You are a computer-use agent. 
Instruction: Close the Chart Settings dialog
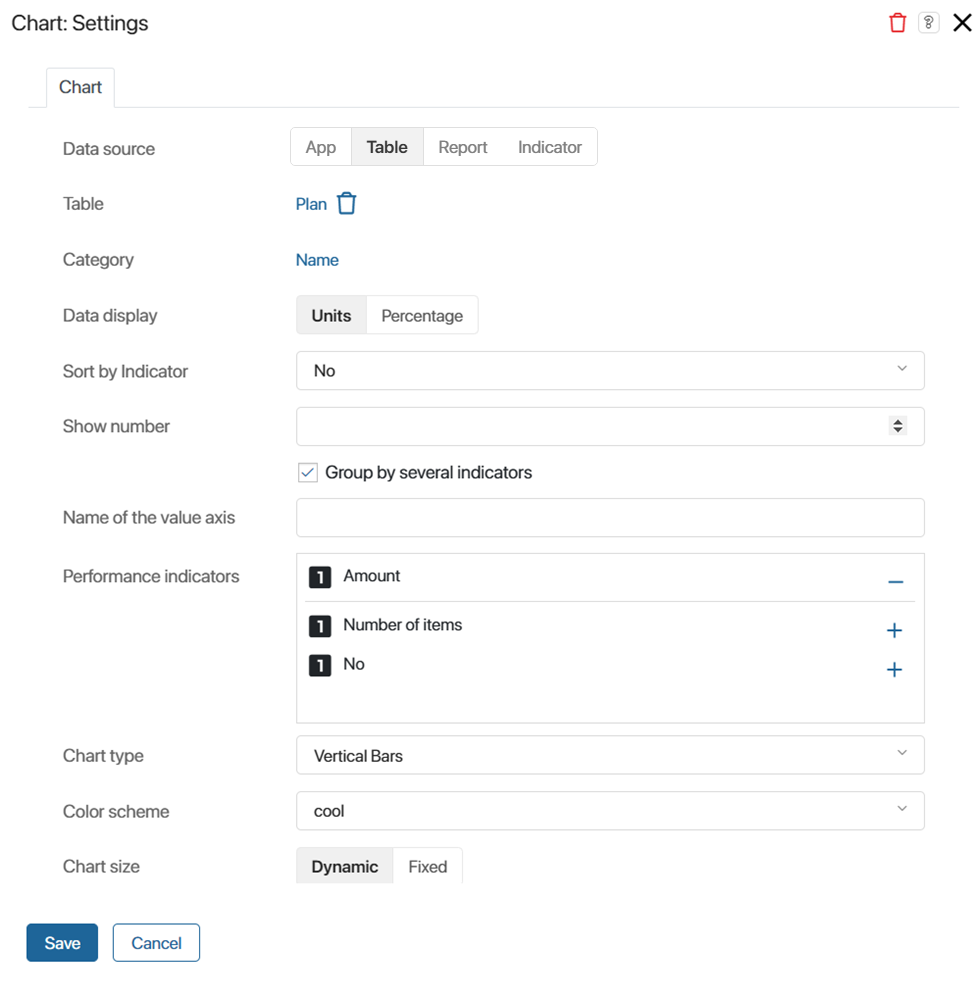click(x=961, y=23)
